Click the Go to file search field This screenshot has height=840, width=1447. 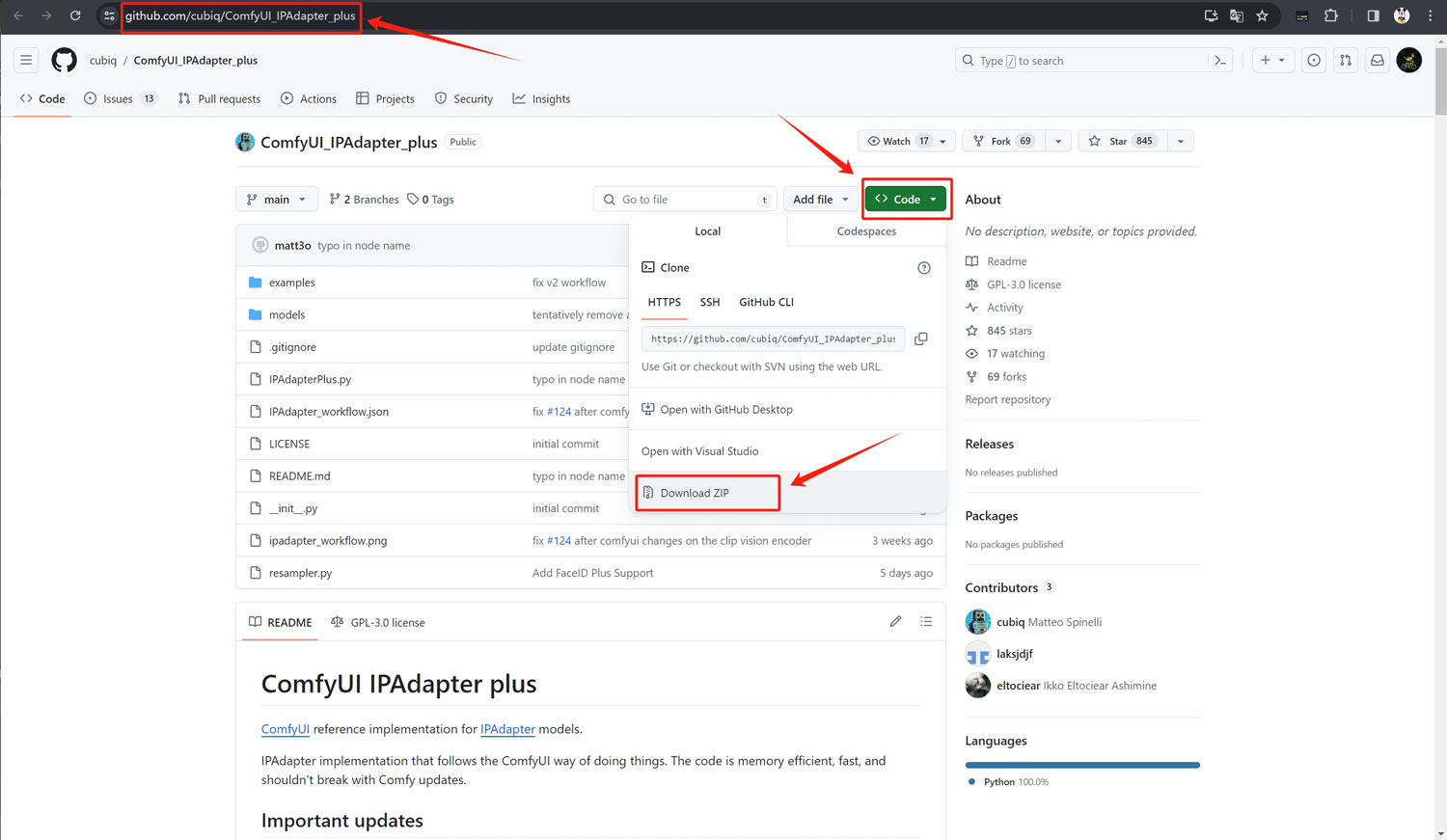[x=684, y=200]
